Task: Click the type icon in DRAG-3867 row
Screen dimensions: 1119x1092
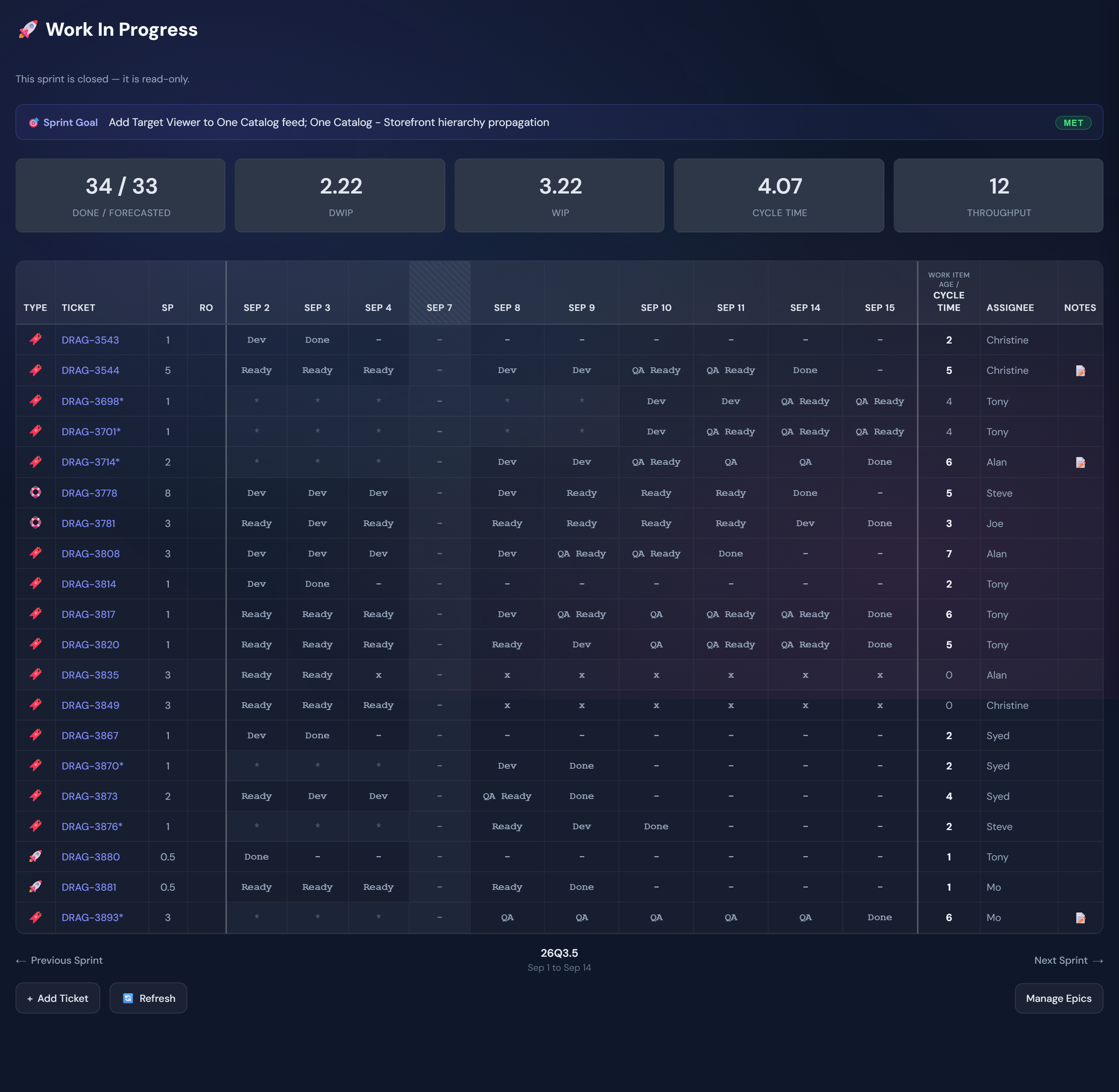Action: [x=36, y=735]
